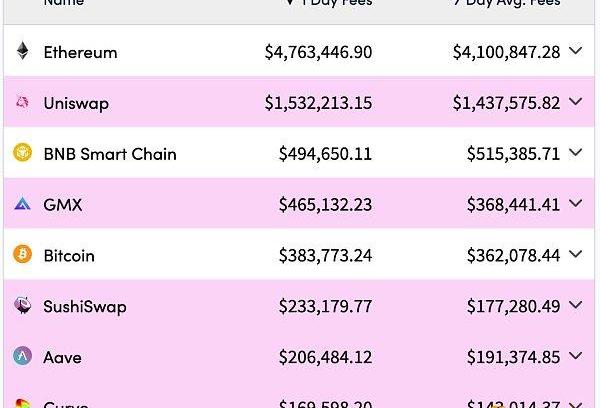
Task: Open the SushiSwap name link
Action: pos(85,306)
